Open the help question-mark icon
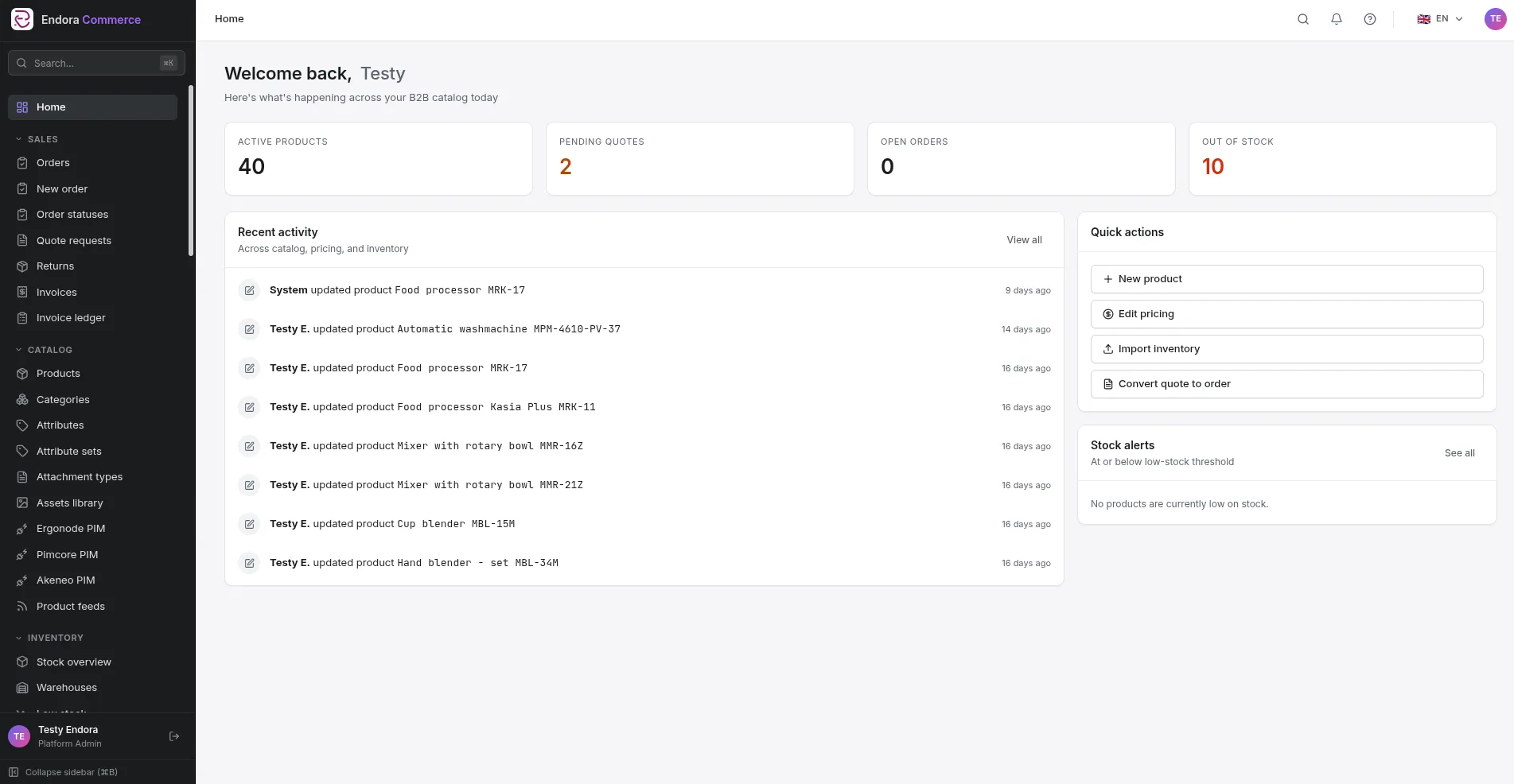 click(1370, 19)
